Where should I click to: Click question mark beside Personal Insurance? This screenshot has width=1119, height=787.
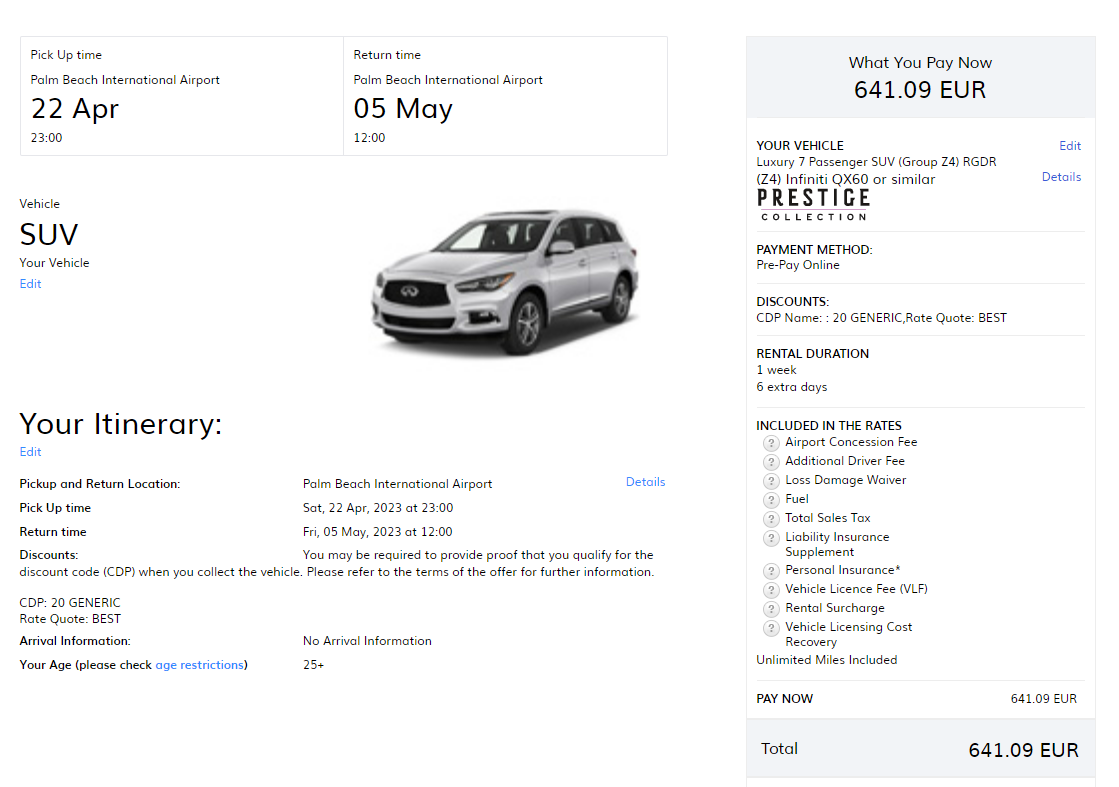coord(771,571)
